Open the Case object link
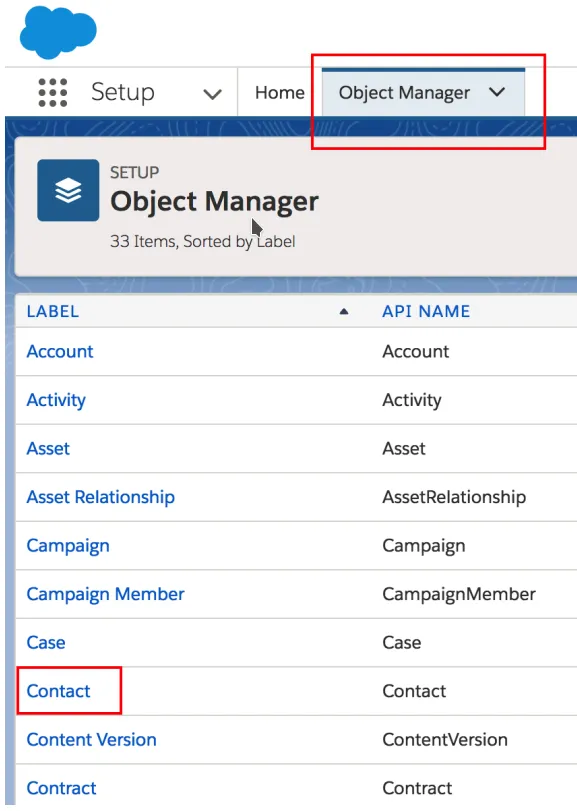 click(x=46, y=643)
